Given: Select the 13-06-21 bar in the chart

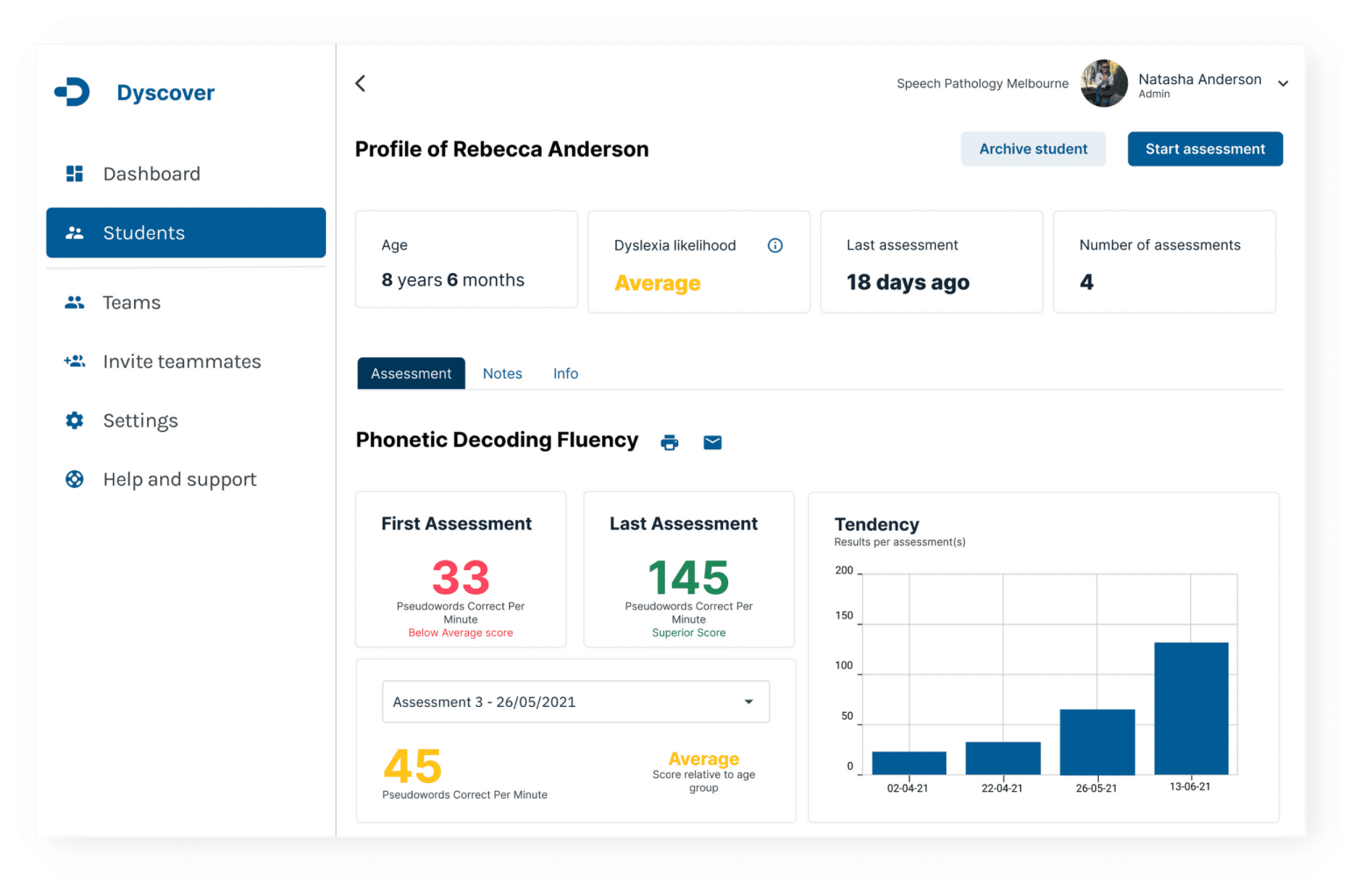Looking at the screenshot, I should (x=1191, y=708).
